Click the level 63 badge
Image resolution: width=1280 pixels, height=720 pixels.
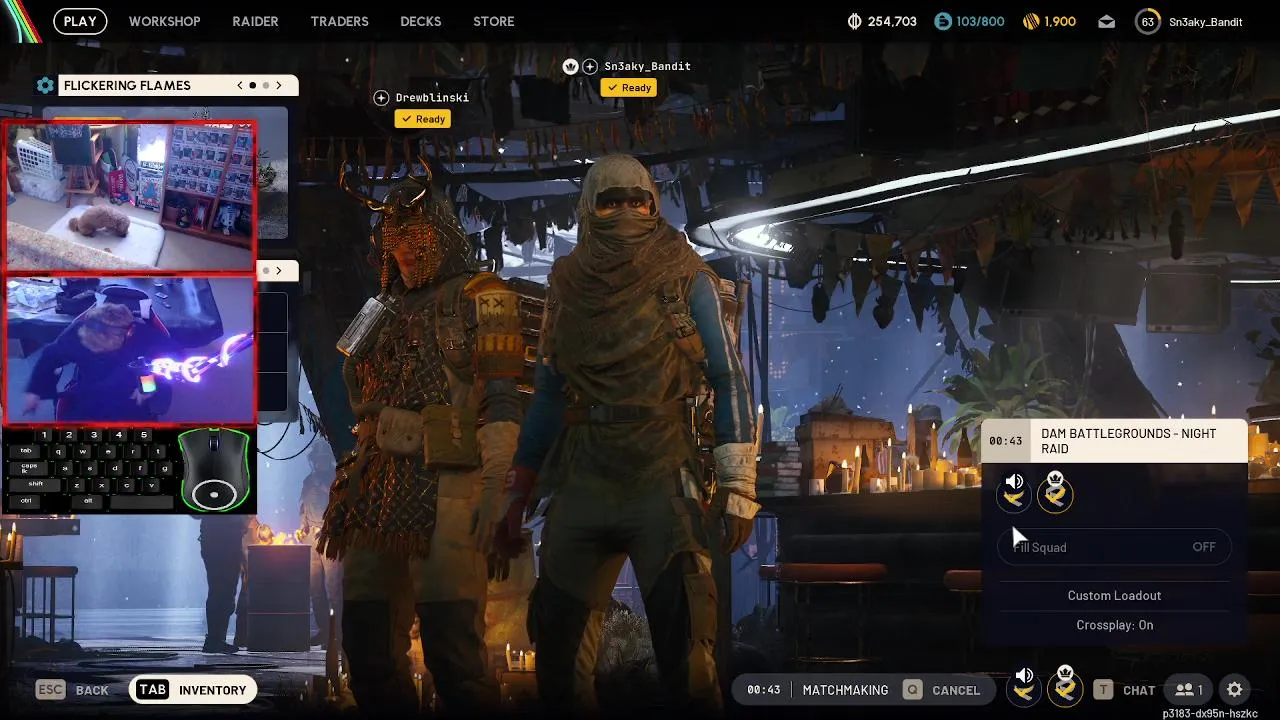[x=1147, y=21]
